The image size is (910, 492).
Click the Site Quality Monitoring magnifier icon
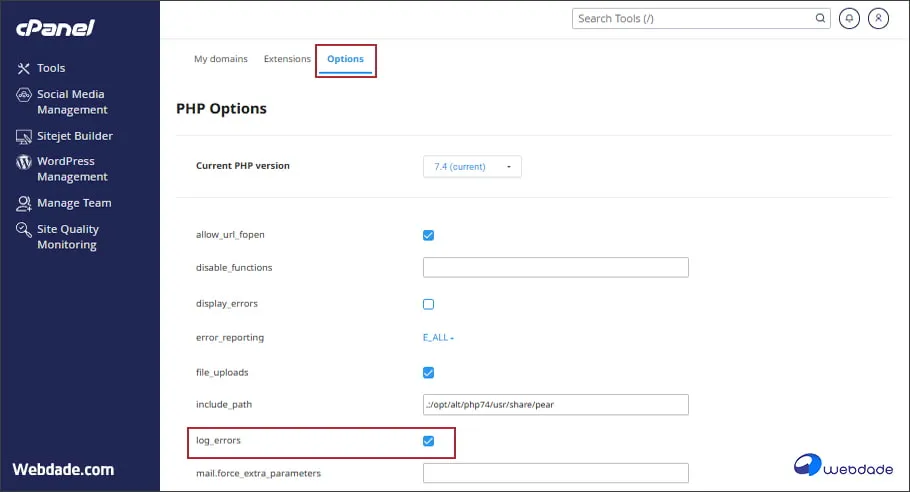click(24, 229)
